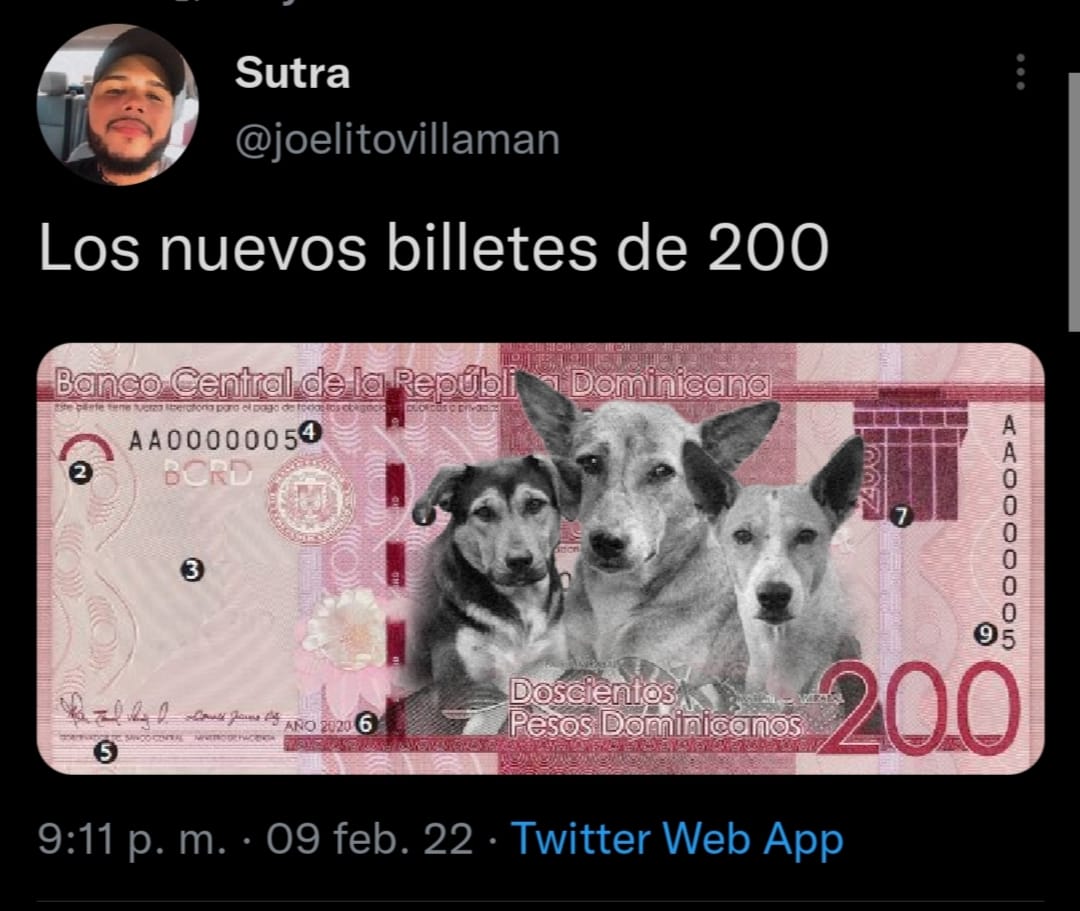Click the 9:11 p. m. timestamp
This screenshot has width=1080, height=911.
point(132,839)
